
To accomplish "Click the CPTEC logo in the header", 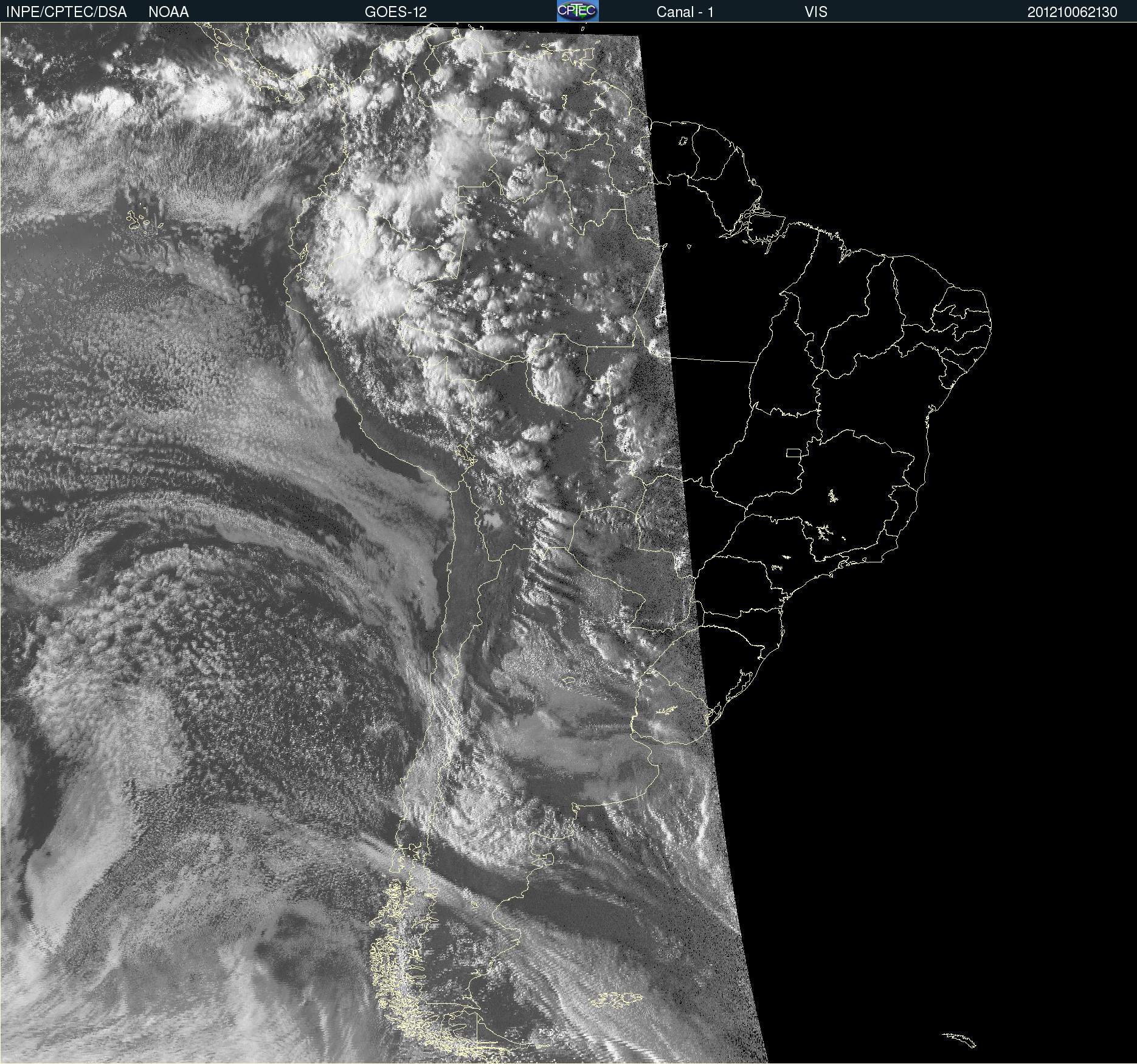I will pyautogui.click(x=578, y=11).
